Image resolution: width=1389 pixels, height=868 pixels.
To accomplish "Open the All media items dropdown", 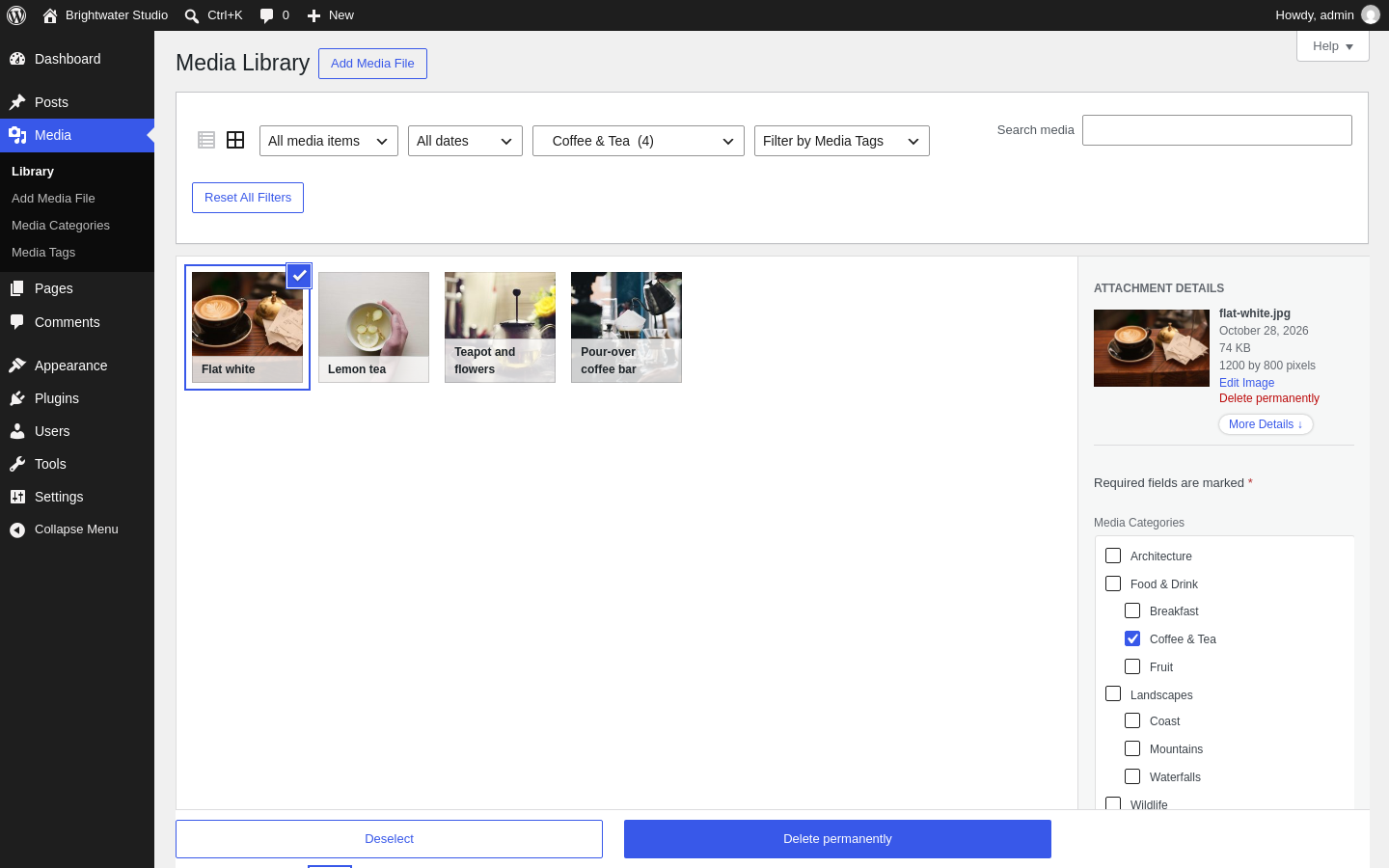I will (x=329, y=141).
